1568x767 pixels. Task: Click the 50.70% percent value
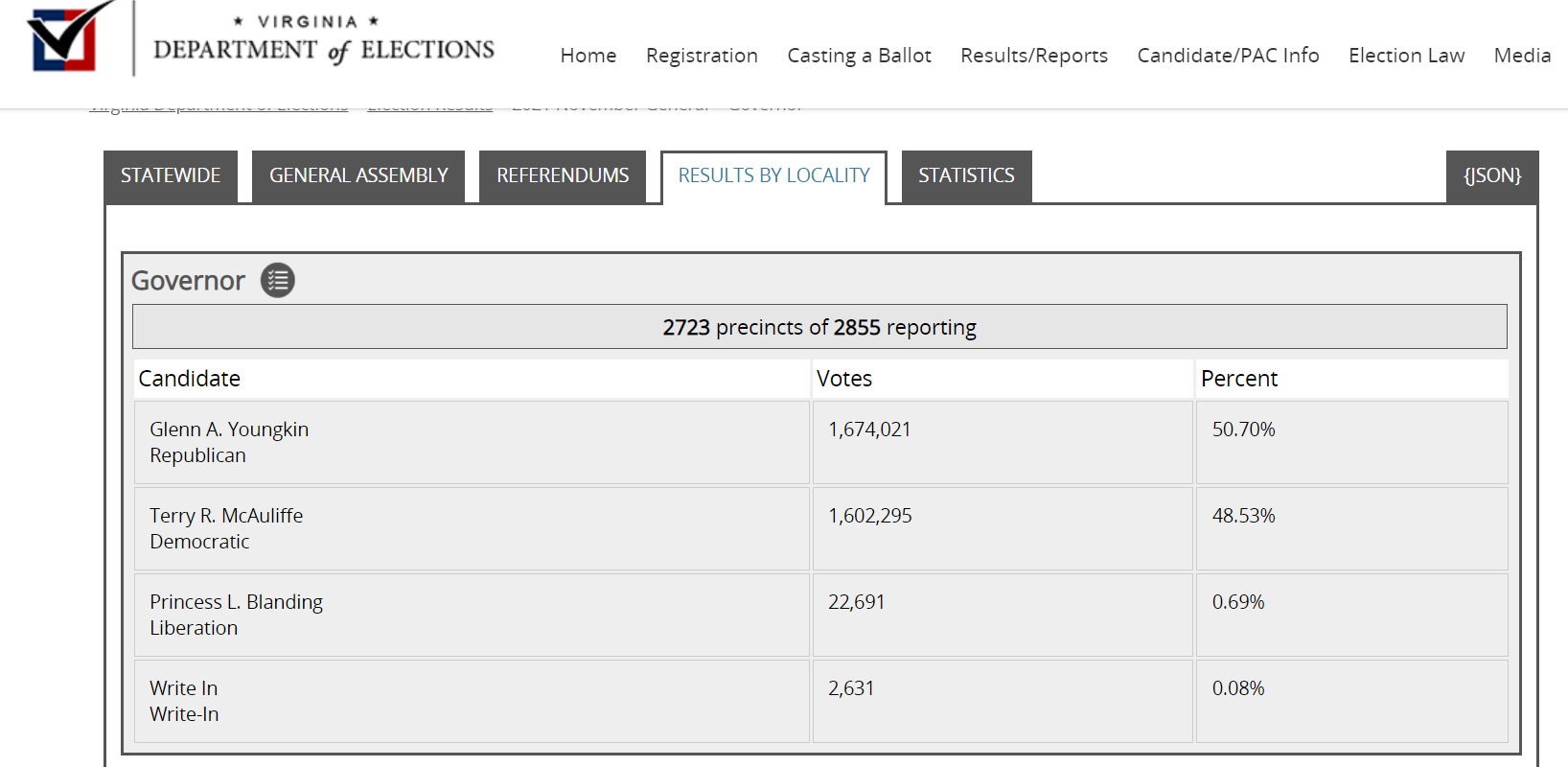pos(1244,430)
